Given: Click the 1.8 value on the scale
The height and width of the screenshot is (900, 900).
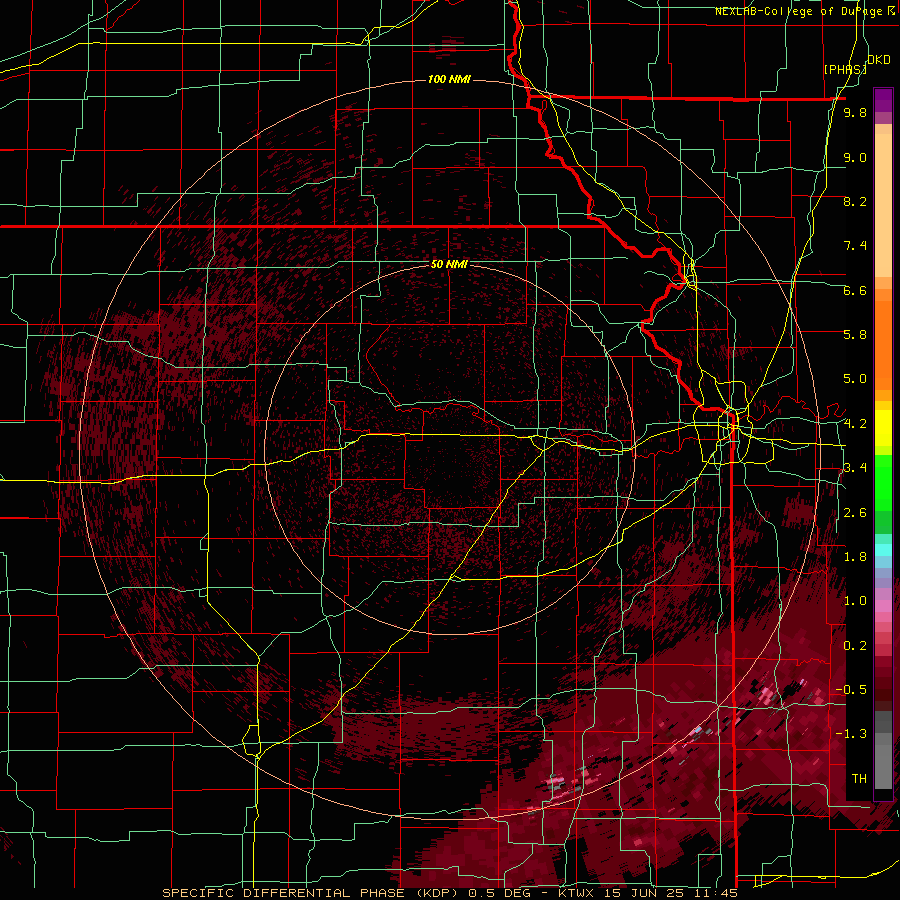Looking at the screenshot, I should point(855,557).
